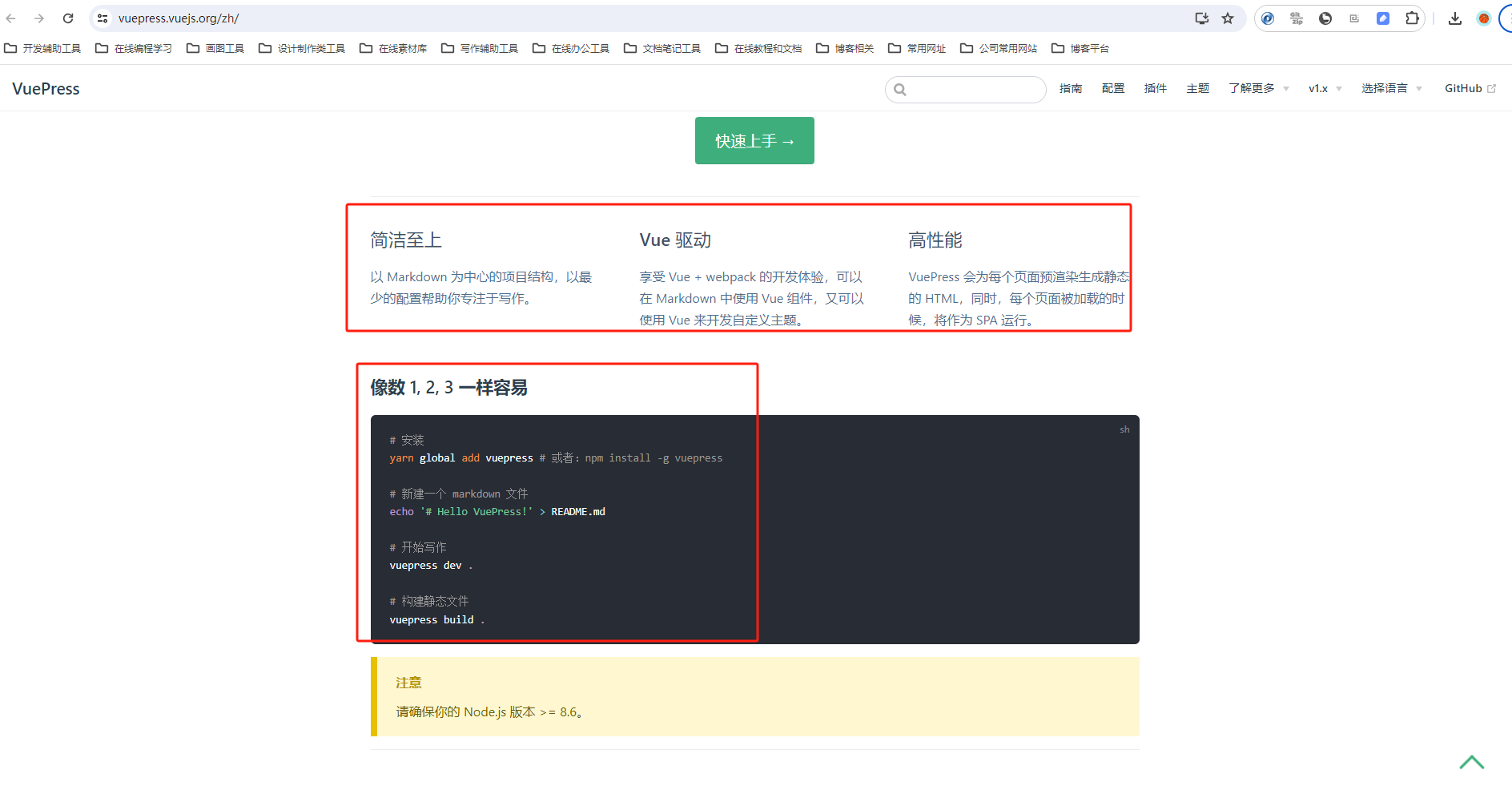Screen dimensions: 1512x786
Task: Open 博客平台 bookmark folder
Action: pyautogui.click(x=1080, y=48)
